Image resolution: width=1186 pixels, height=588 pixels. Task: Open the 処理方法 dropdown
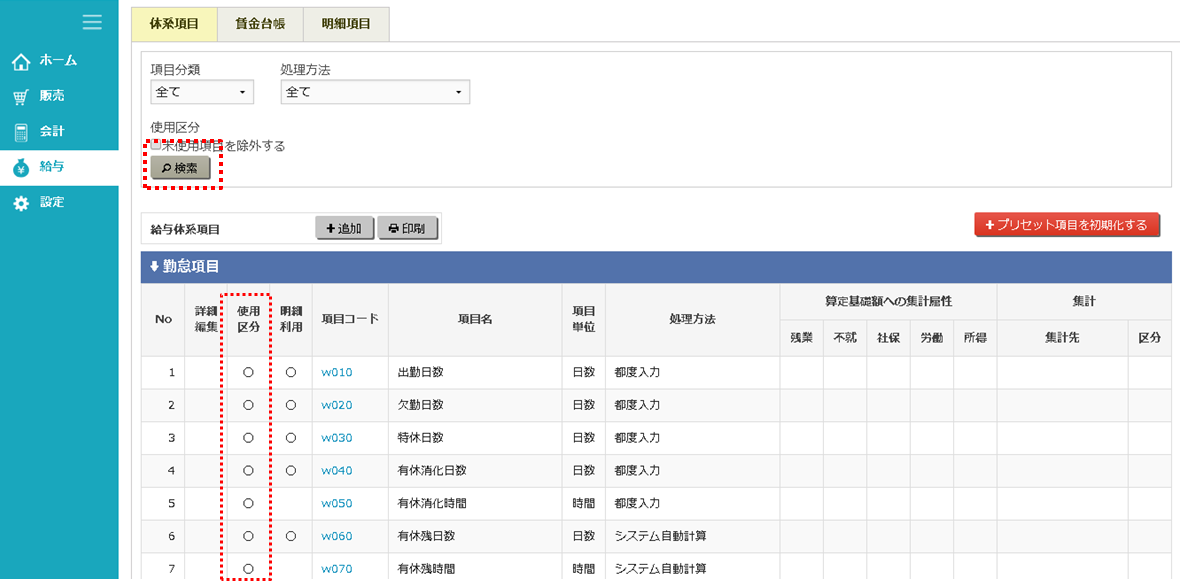tap(375, 92)
